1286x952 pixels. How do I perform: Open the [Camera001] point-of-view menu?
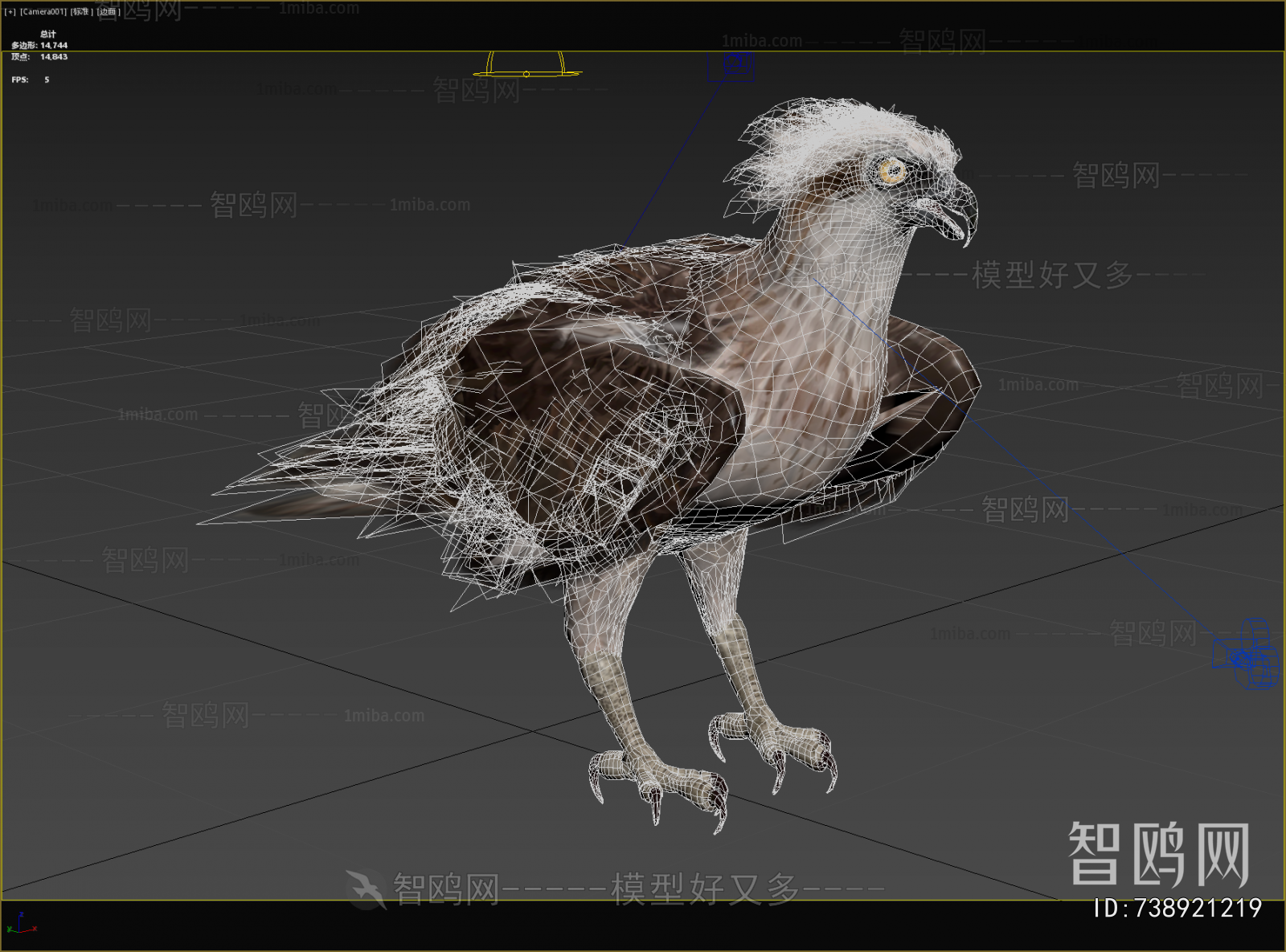click(43, 12)
